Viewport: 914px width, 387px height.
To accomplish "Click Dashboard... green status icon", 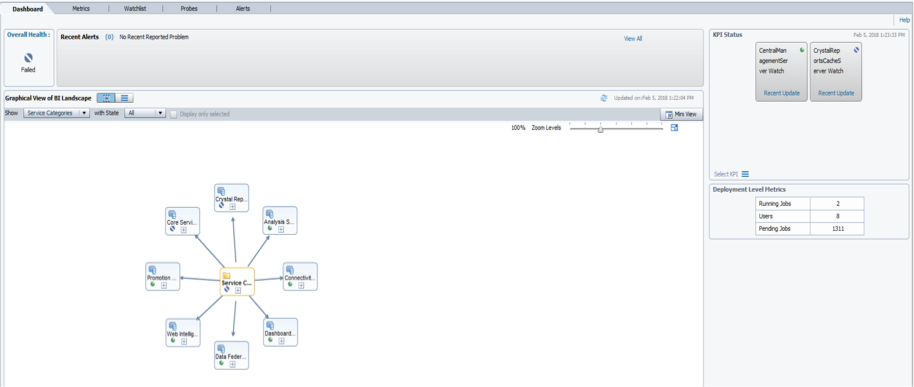I will 270,340.
